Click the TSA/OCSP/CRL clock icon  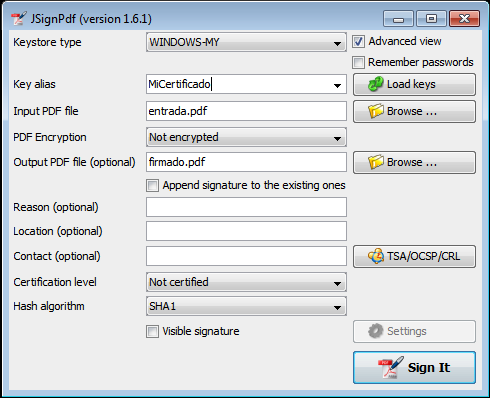(x=376, y=256)
